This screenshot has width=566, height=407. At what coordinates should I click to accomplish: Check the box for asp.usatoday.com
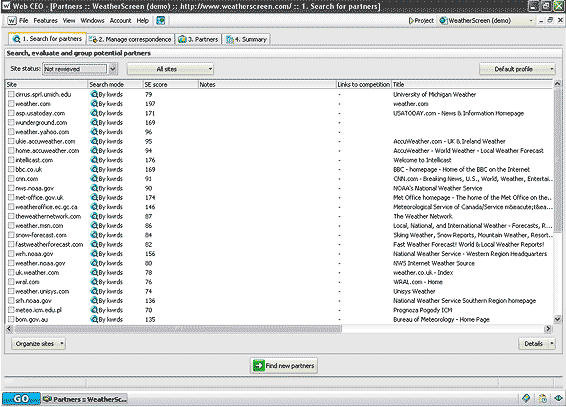point(11,113)
